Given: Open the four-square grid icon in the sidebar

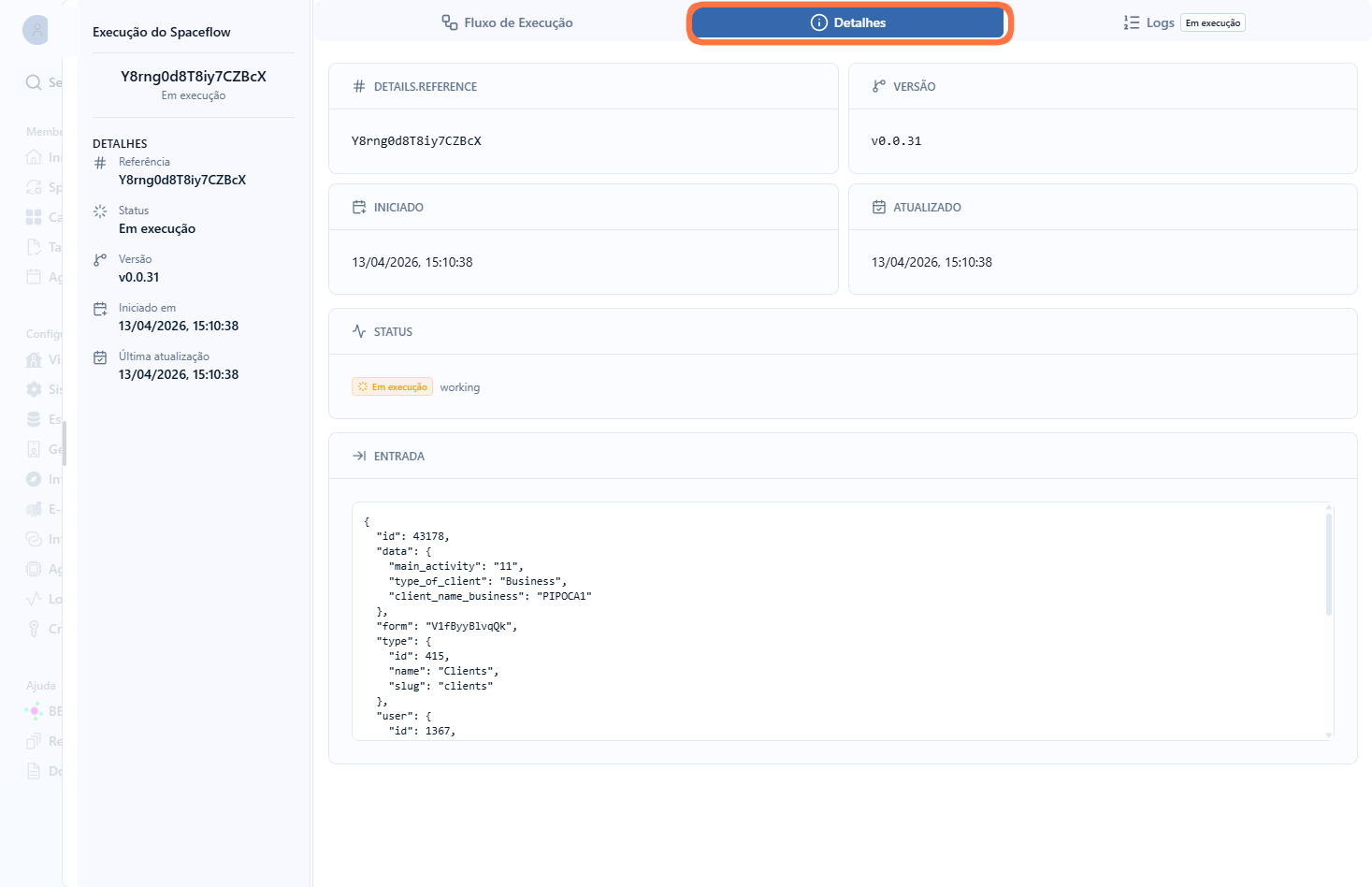Looking at the screenshot, I should [34, 217].
